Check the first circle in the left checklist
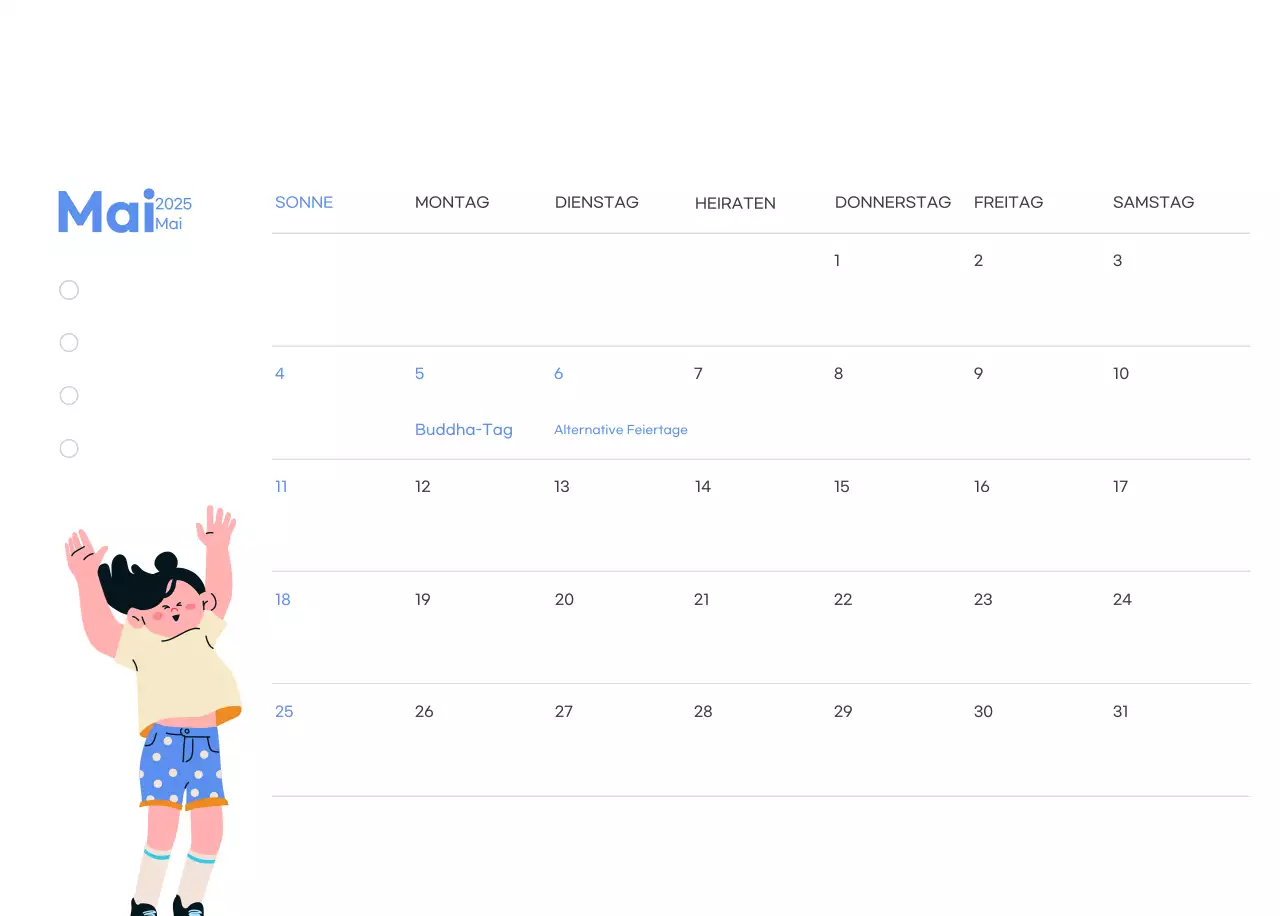Image resolution: width=1280 pixels, height=916 pixels. tap(68, 289)
